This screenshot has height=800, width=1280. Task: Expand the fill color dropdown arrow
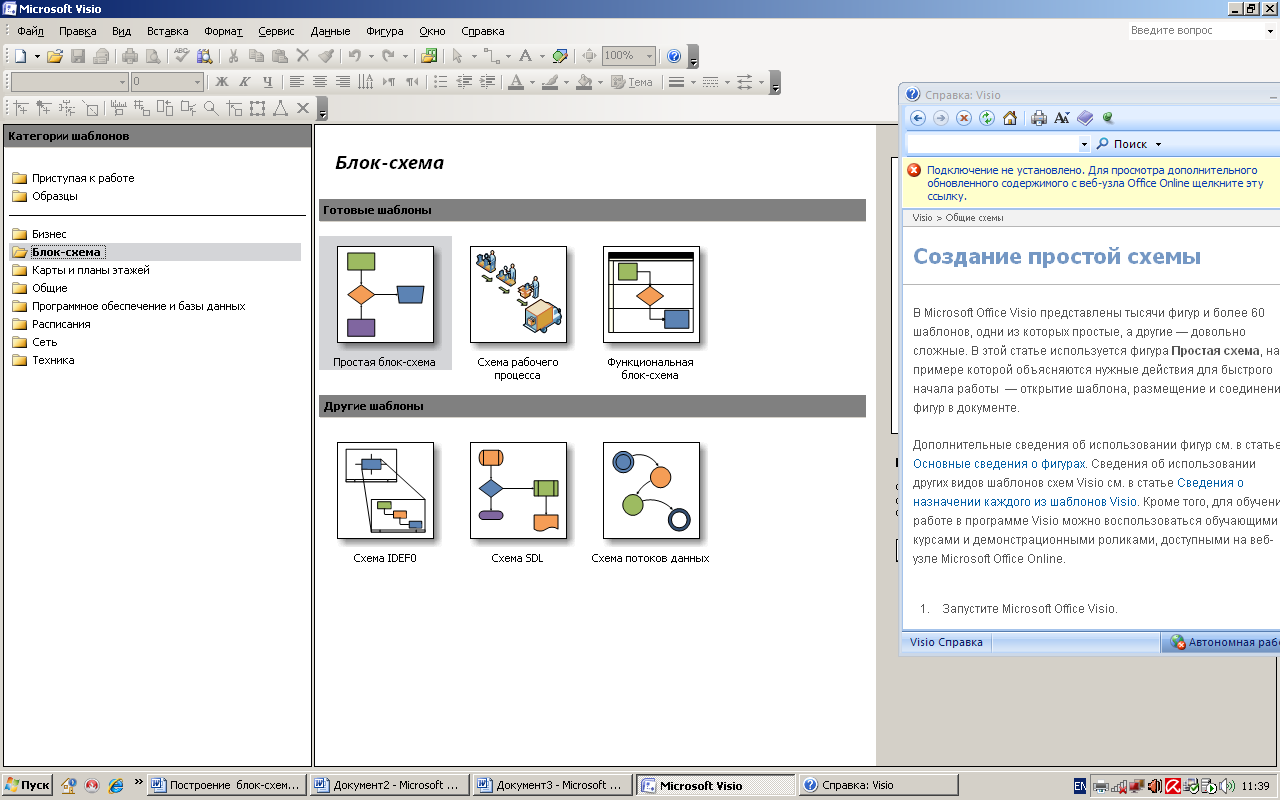[x=600, y=82]
